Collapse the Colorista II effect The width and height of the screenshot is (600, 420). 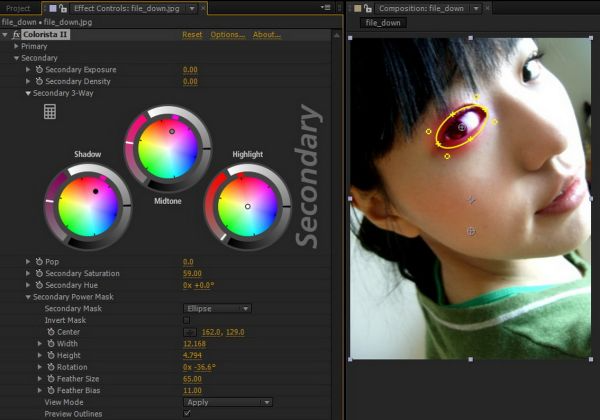coord(5,35)
